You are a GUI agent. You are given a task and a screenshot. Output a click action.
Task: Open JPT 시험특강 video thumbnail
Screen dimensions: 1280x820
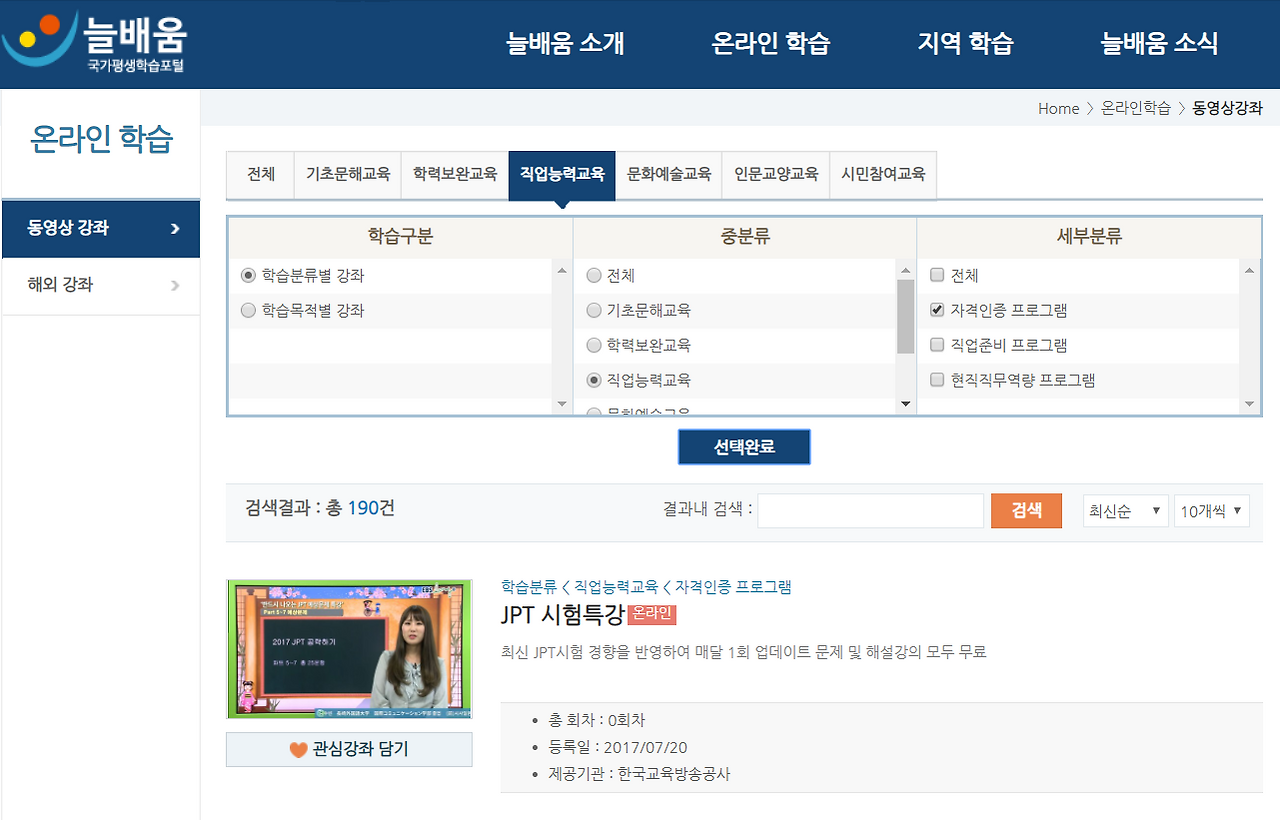349,648
